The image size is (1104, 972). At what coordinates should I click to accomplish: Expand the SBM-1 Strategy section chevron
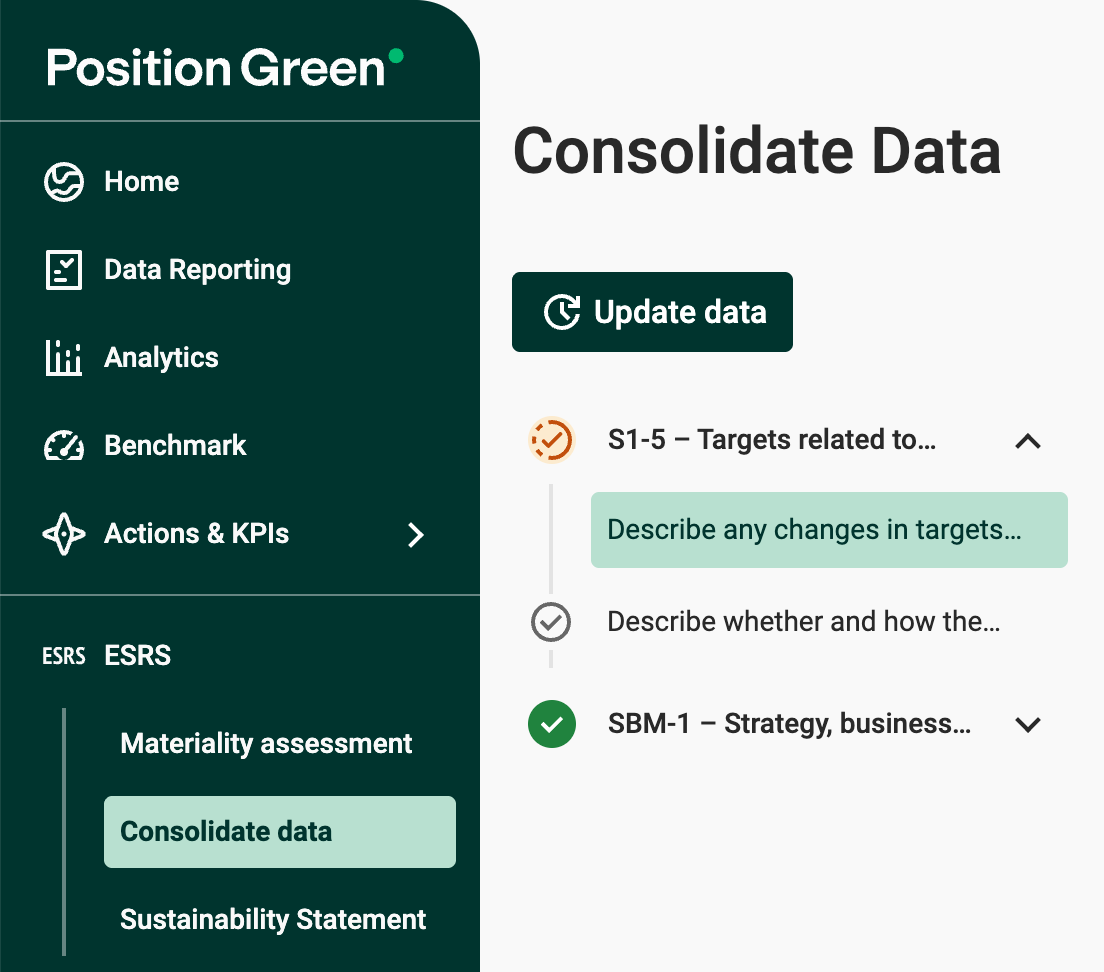pyautogui.click(x=1028, y=724)
